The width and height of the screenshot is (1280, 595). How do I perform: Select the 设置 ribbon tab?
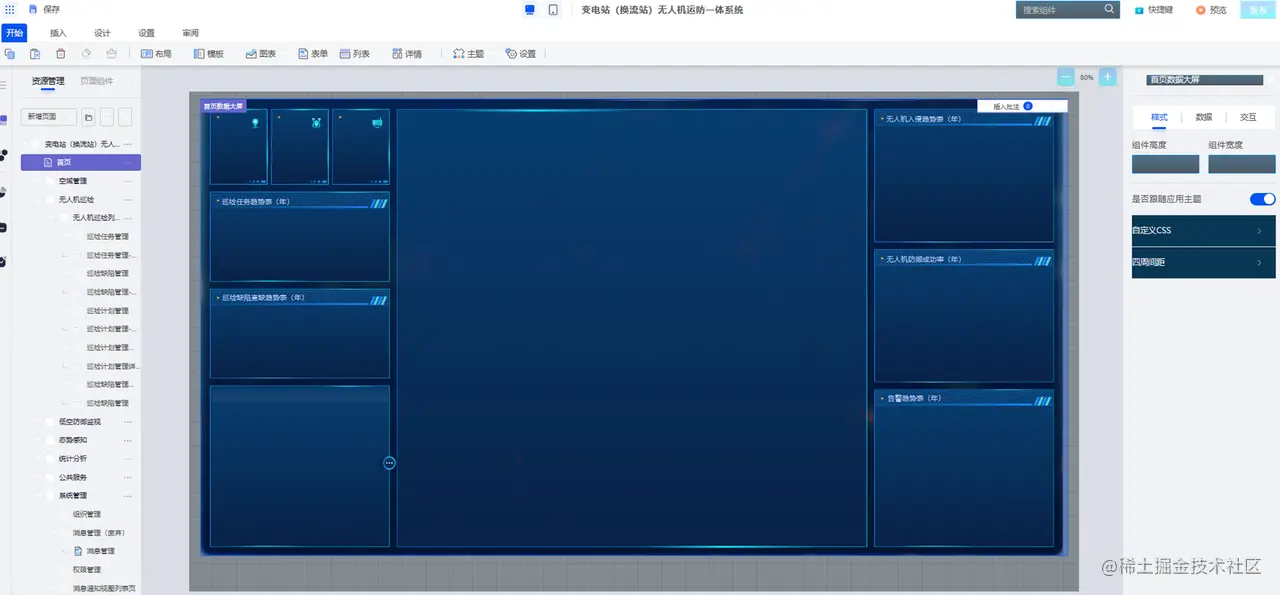[x=146, y=33]
